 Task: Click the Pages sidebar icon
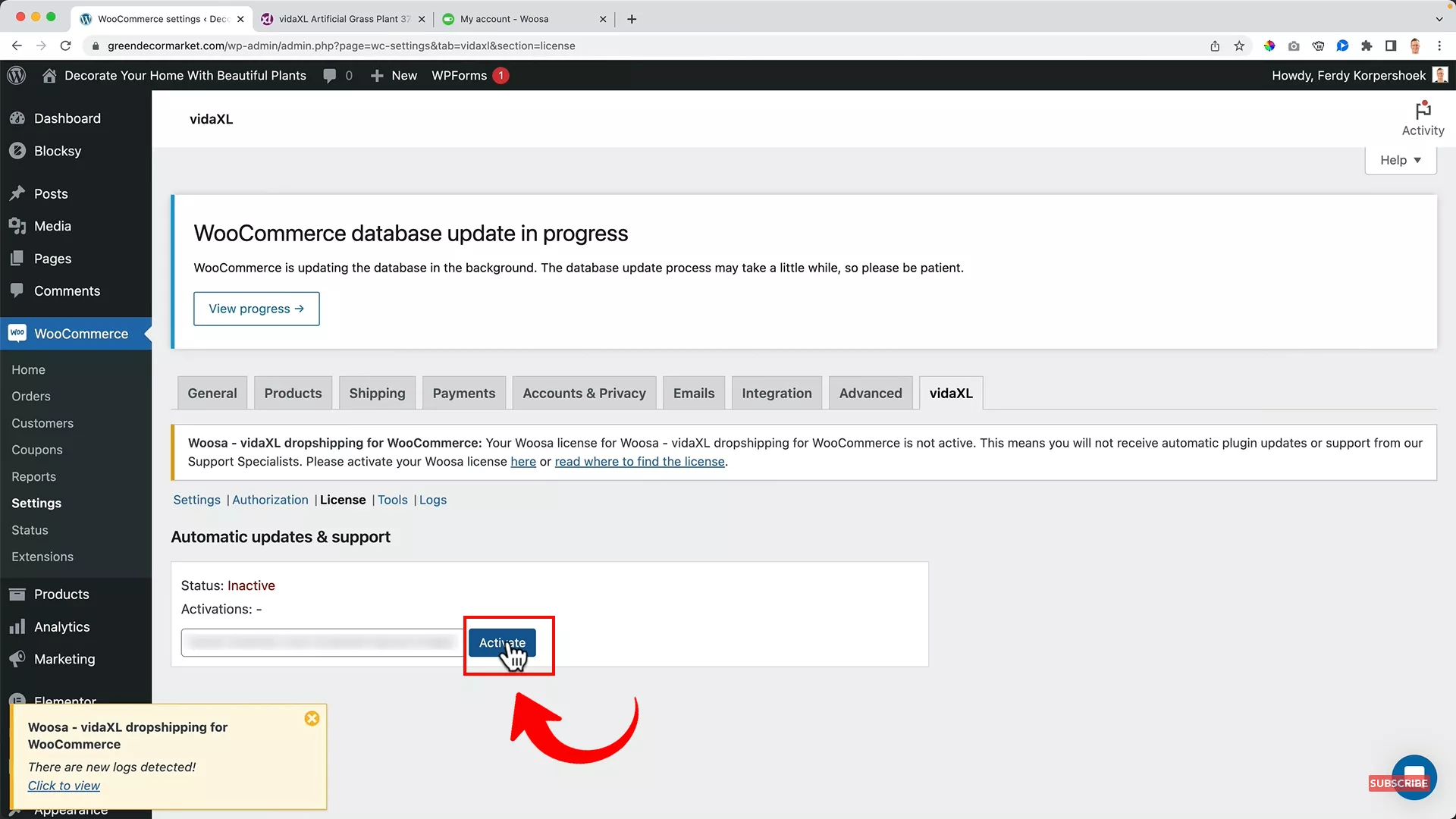(x=17, y=258)
